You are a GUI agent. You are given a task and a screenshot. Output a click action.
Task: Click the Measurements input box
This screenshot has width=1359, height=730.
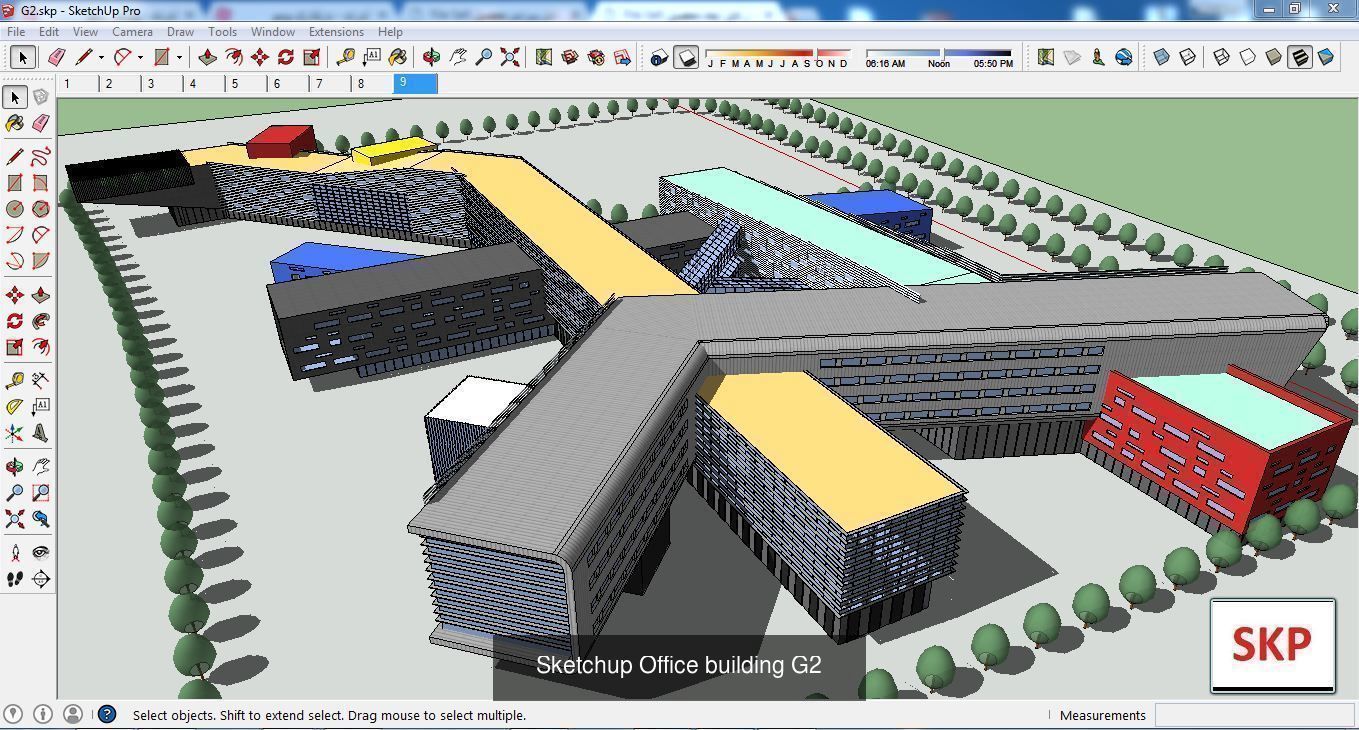pyautogui.click(x=1255, y=715)
